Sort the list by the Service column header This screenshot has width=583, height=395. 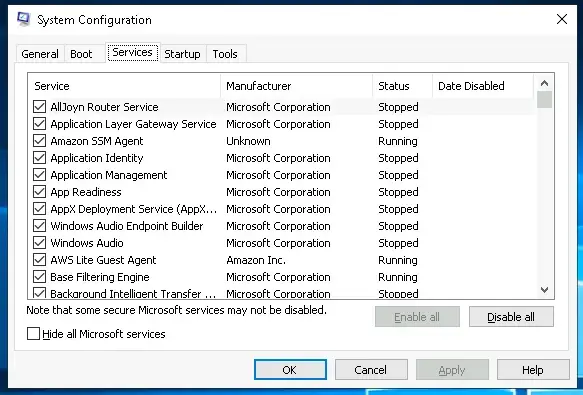pos(124,86)
